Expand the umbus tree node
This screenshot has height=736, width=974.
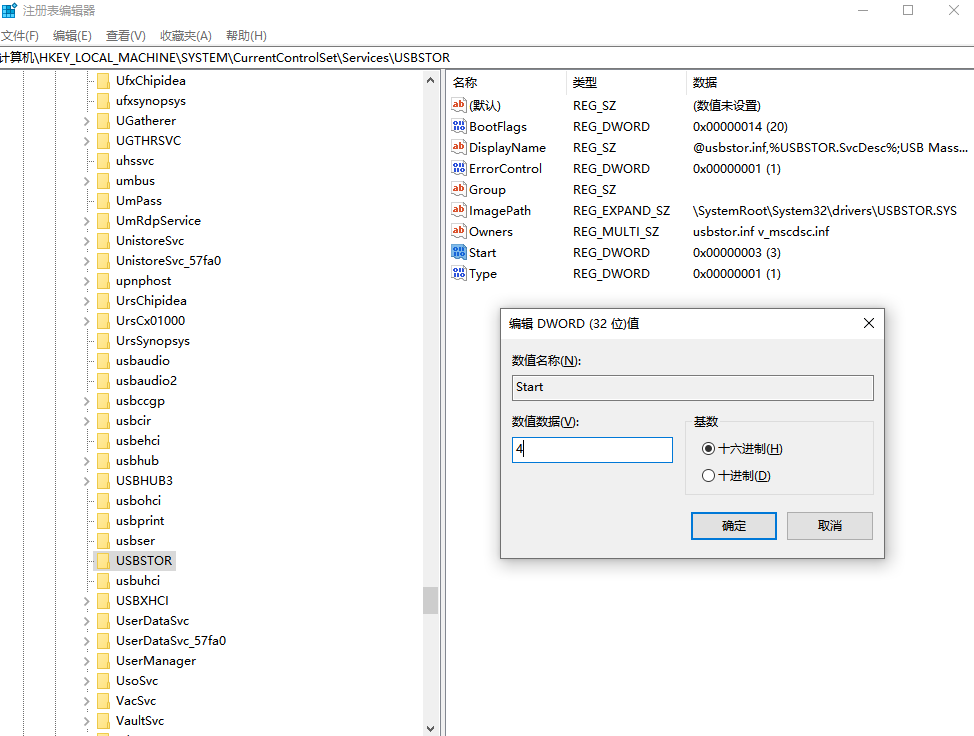86,181
